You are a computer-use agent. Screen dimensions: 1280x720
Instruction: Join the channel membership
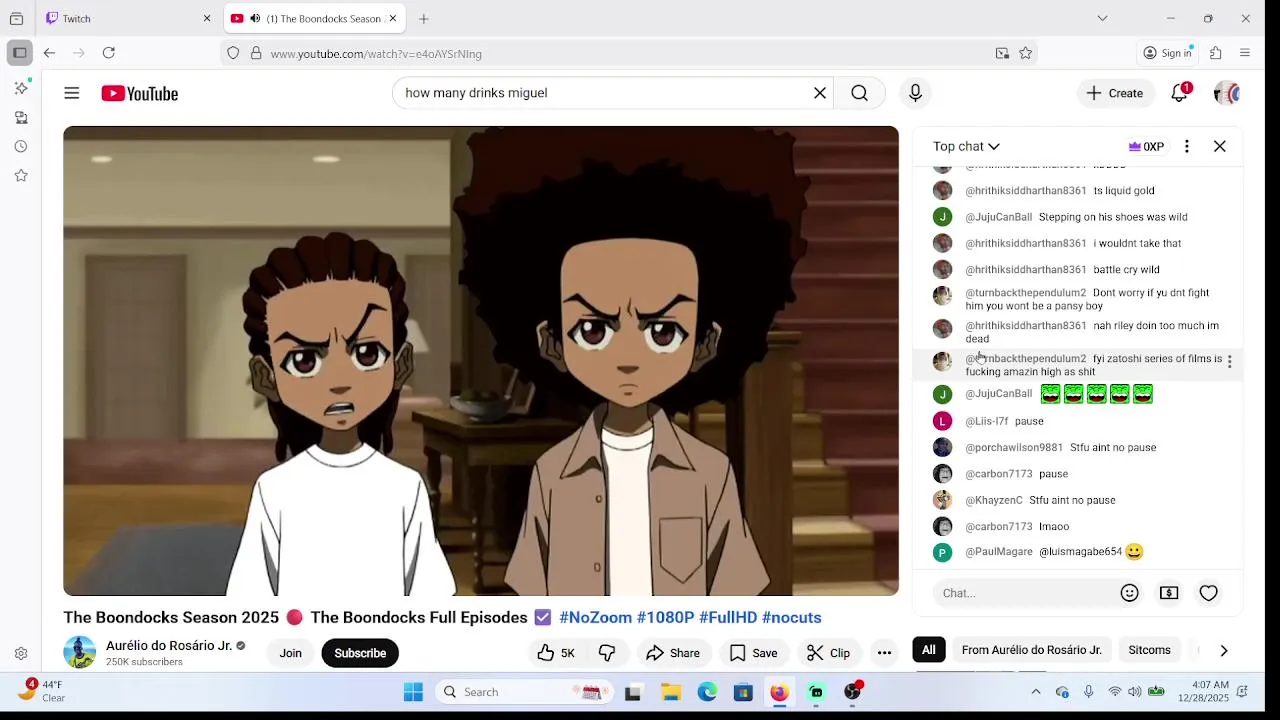point(290,653)
